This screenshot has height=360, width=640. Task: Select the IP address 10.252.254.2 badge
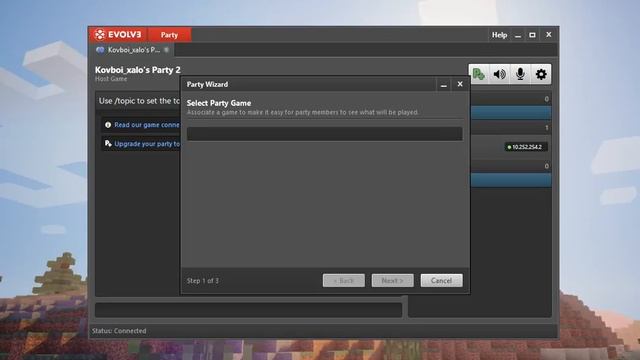pyautogui.click(x=526, y=147)
